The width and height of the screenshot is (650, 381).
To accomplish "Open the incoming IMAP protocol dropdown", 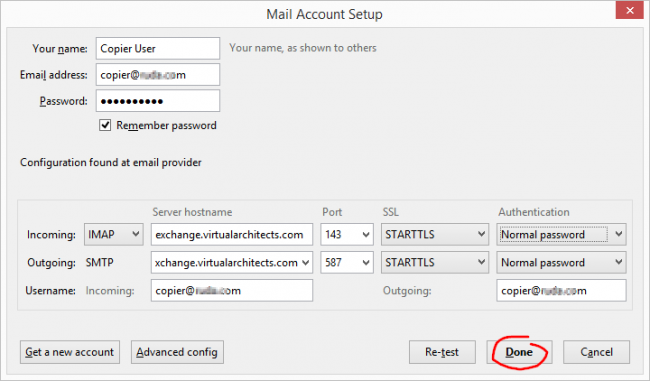I will 114,235.
